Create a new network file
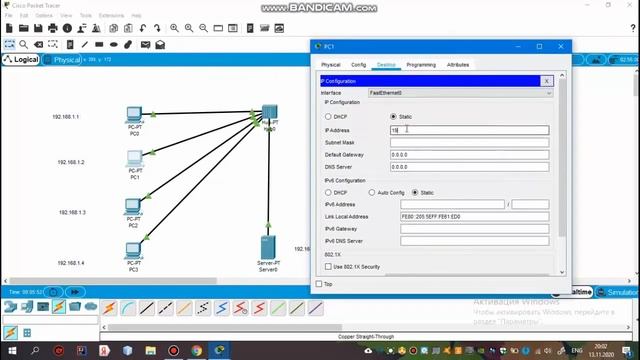This screenshot has height=360, width=640. click(9, 28)
